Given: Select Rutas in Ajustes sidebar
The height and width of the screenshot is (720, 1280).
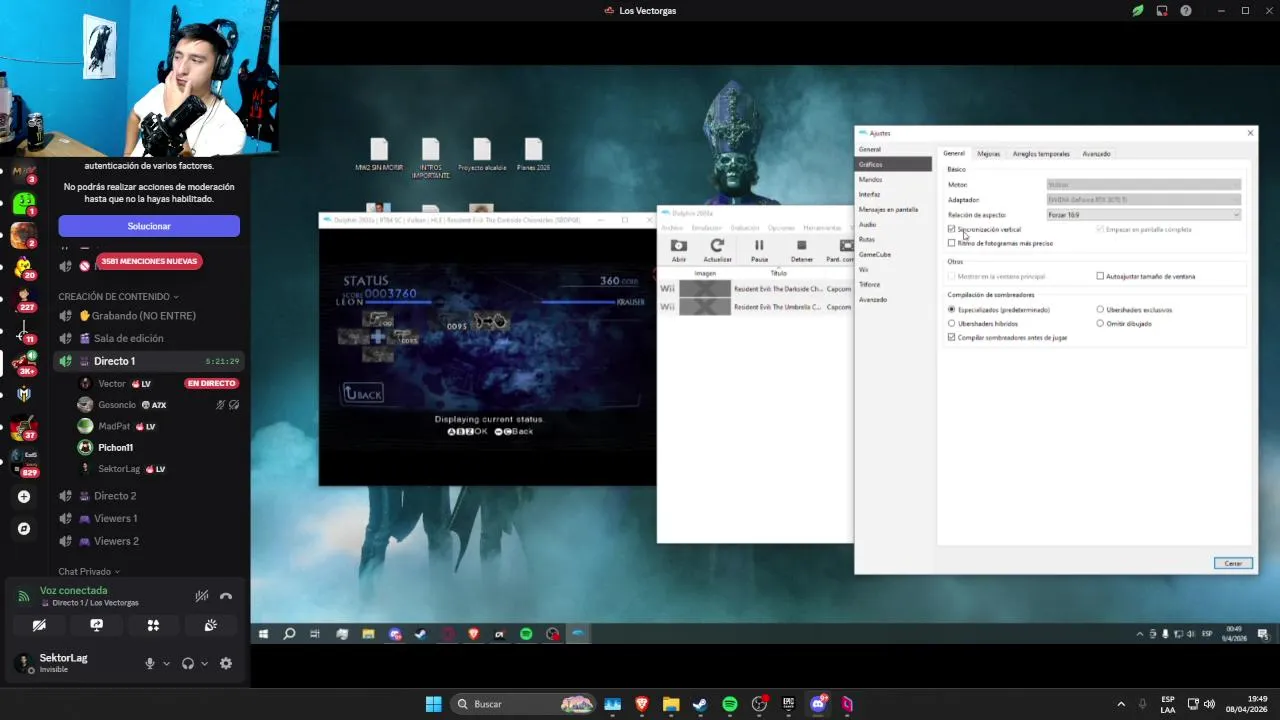Looking at the screenshot, I should point(866,239).
